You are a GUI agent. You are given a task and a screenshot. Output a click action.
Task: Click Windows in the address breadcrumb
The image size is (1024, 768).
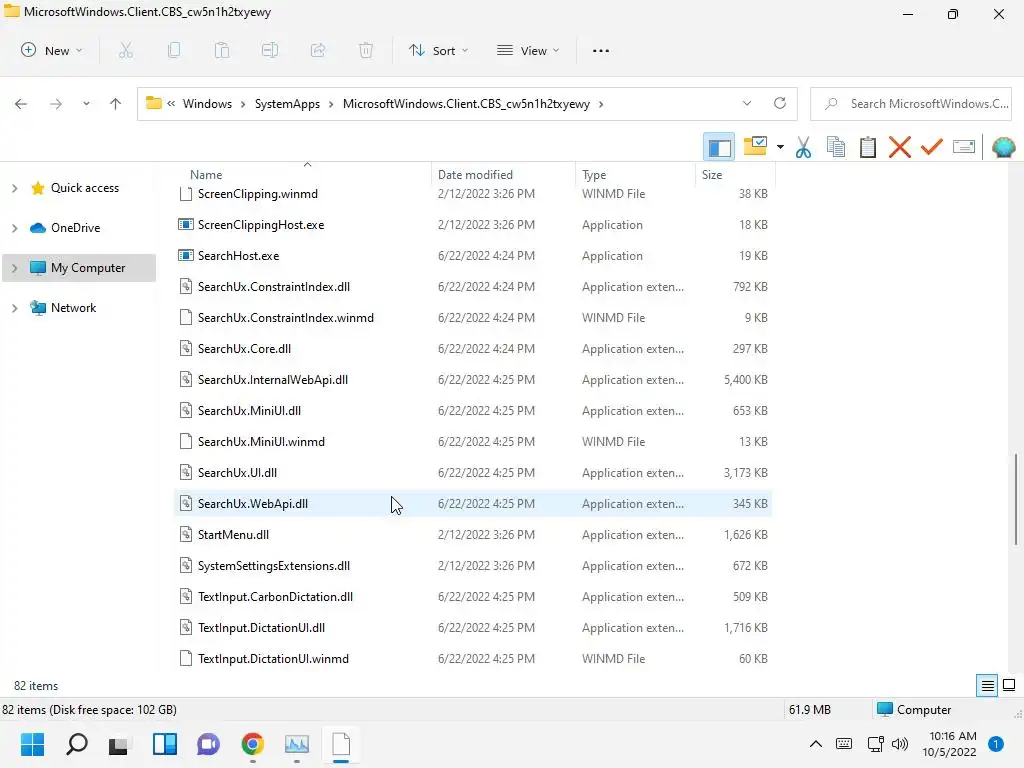pos(207,104)
